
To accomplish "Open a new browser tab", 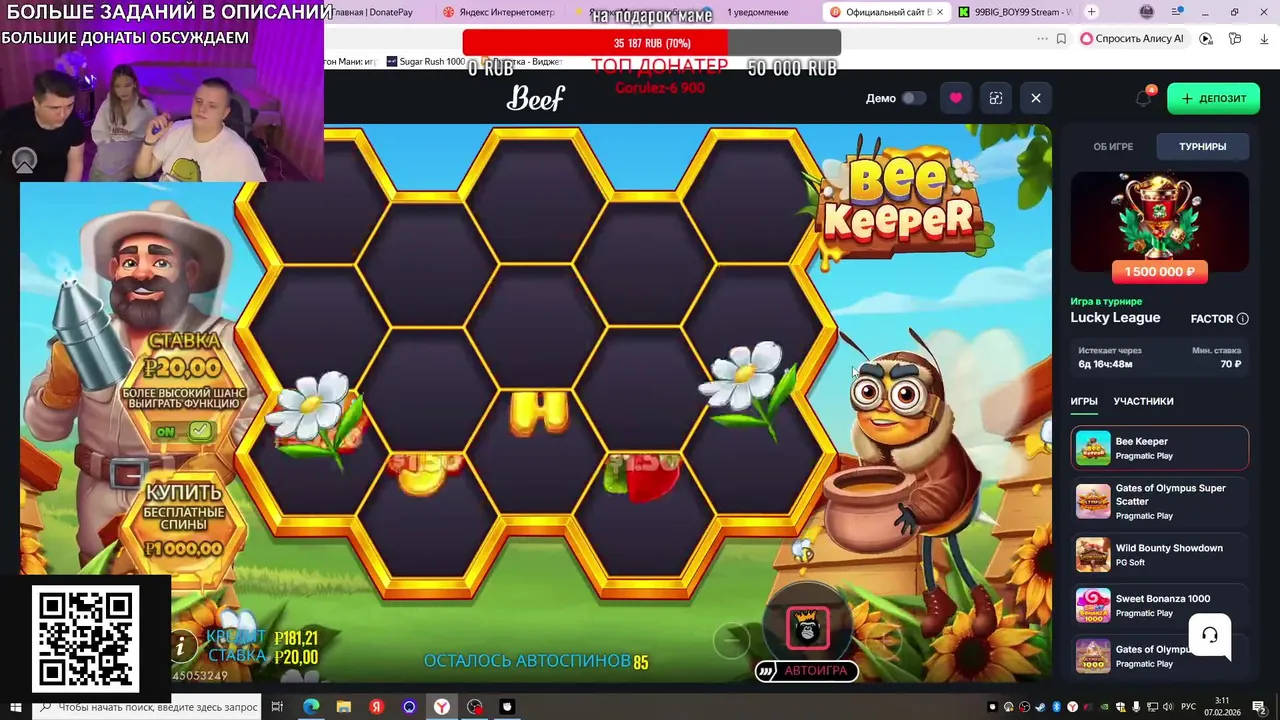I will 1092,12.
